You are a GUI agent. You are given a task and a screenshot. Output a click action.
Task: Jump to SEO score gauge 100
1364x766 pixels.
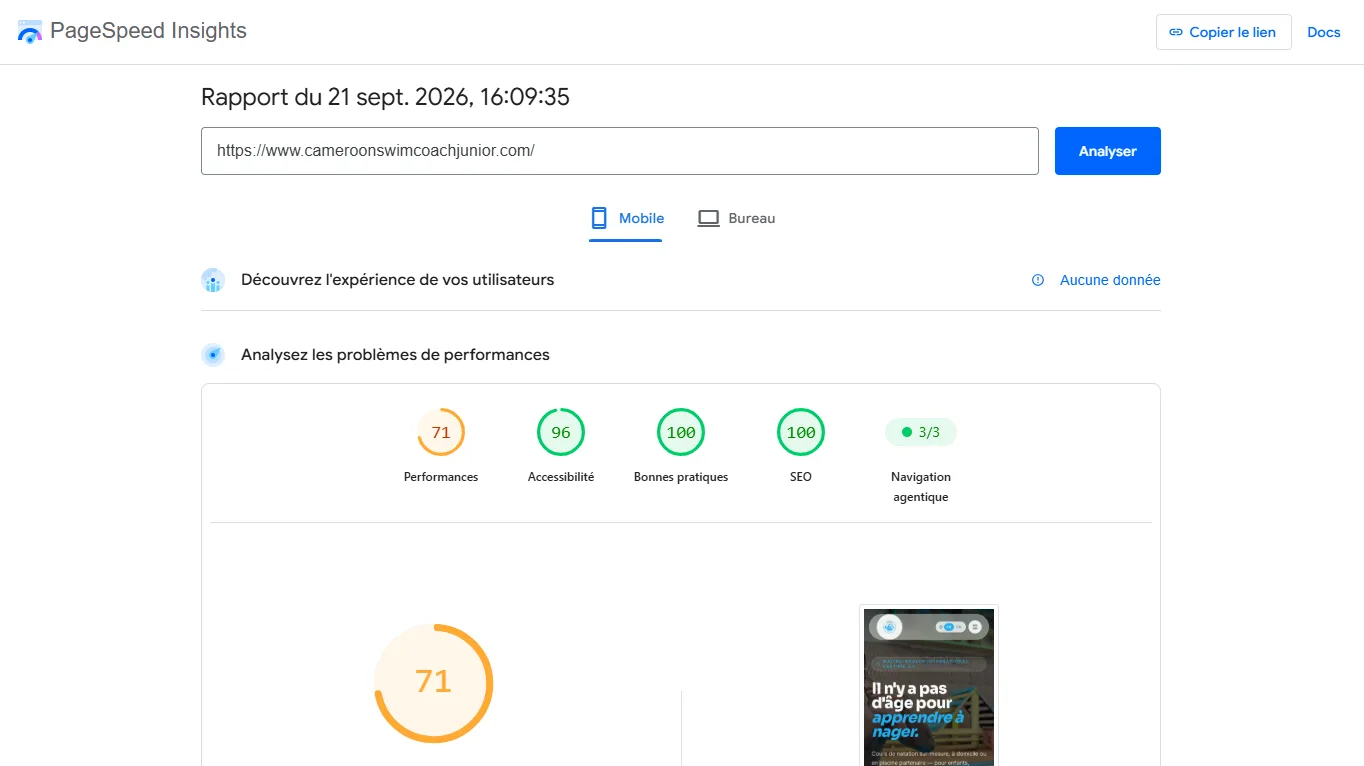[x=801, y=432]
